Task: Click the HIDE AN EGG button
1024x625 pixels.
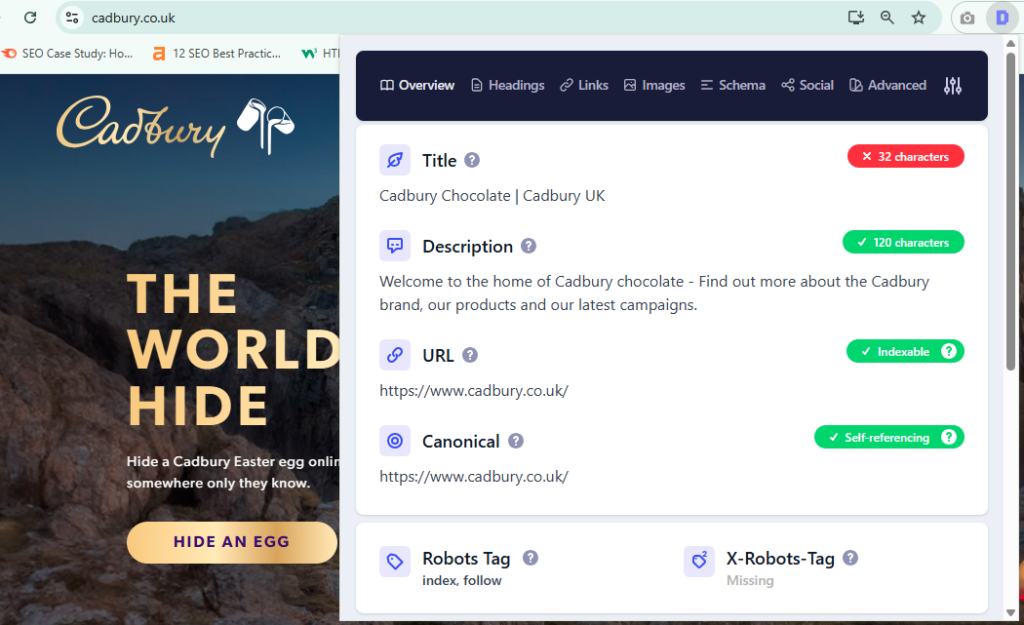Action: (232, 542)
